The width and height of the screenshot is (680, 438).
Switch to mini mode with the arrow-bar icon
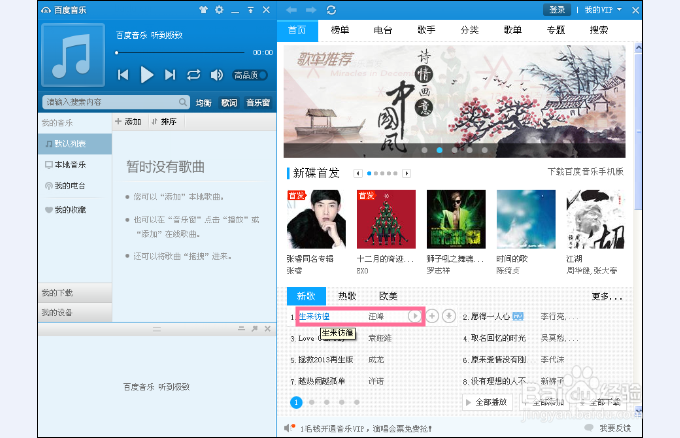click(251, 10)
